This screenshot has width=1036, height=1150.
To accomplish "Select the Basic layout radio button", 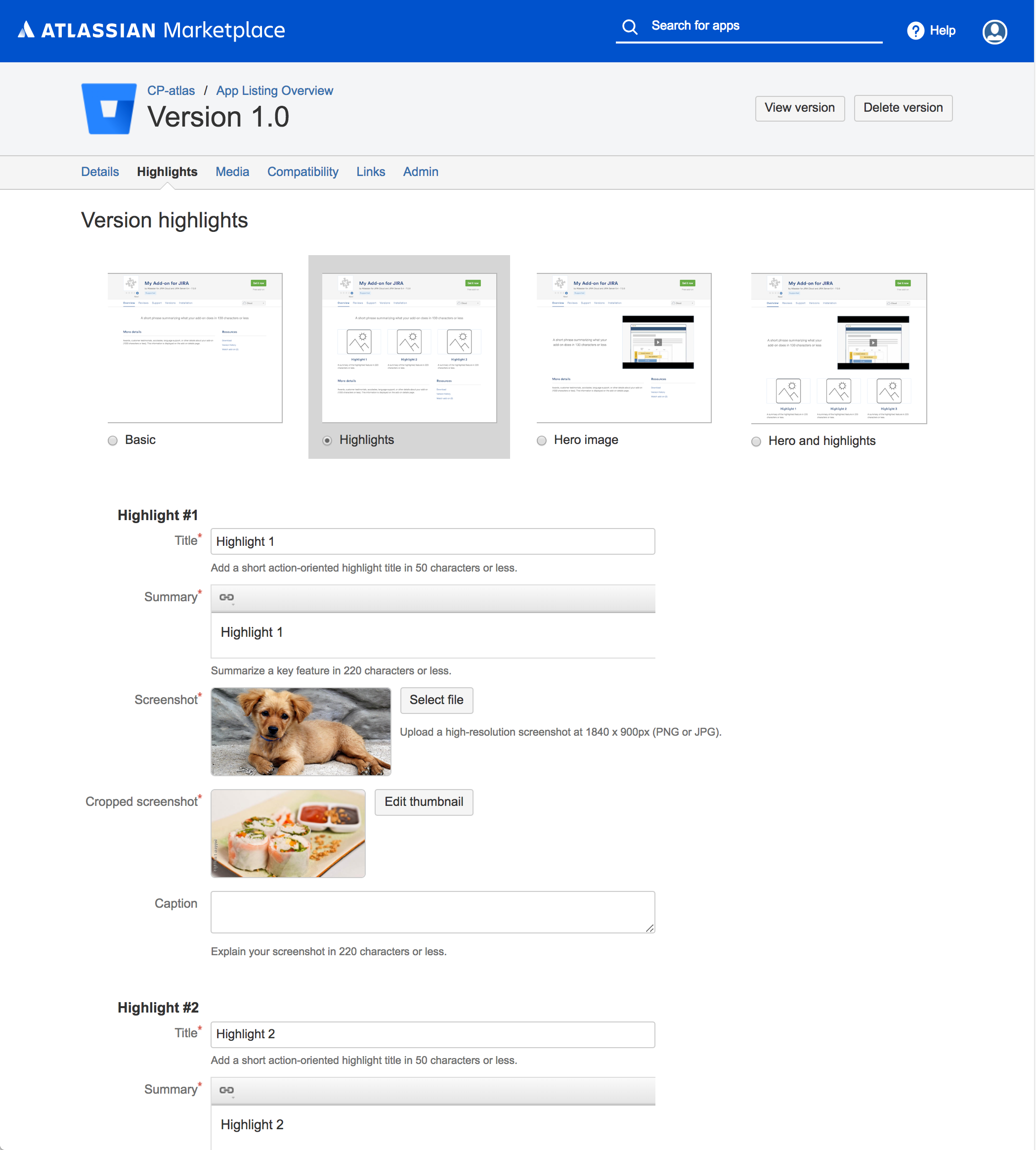I will pyautogui.click(x=114, y=440).
